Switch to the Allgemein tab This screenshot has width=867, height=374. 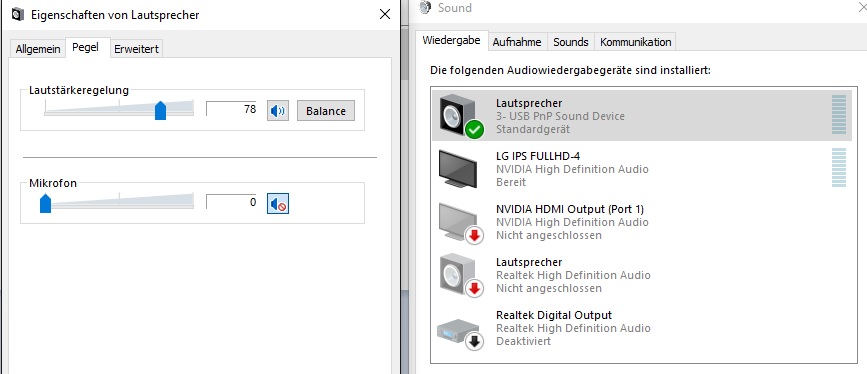38,49
